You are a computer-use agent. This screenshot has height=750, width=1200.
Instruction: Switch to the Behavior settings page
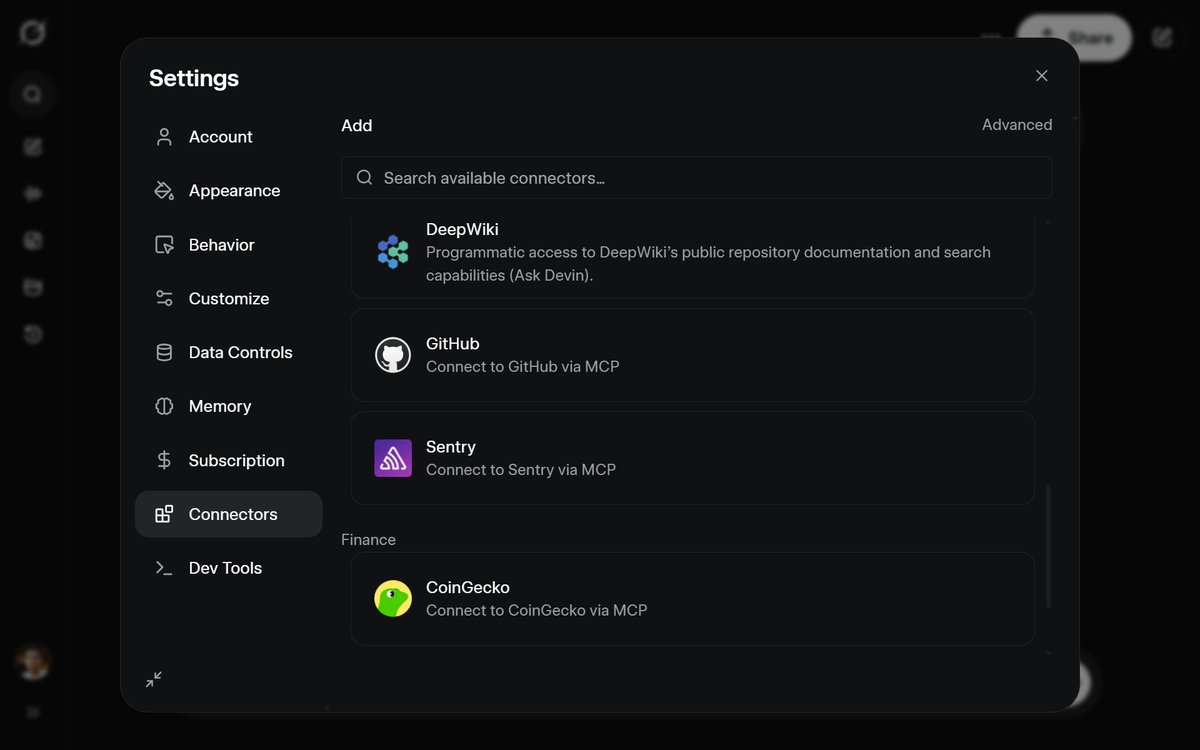coord(228,245)
